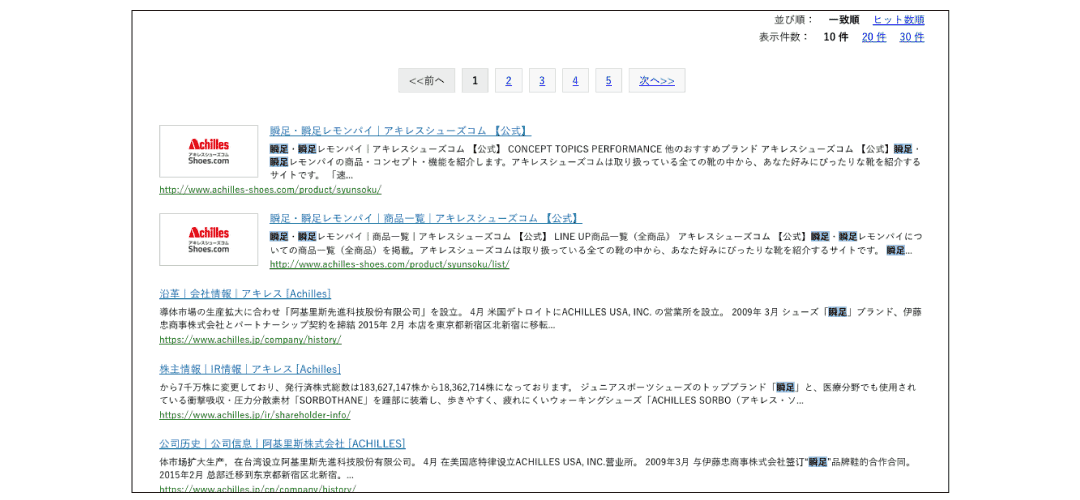Image resolution: width=1080 pixels, height=500 pixels.
Task: Go to results page 3
Action: tap(542, 81)
